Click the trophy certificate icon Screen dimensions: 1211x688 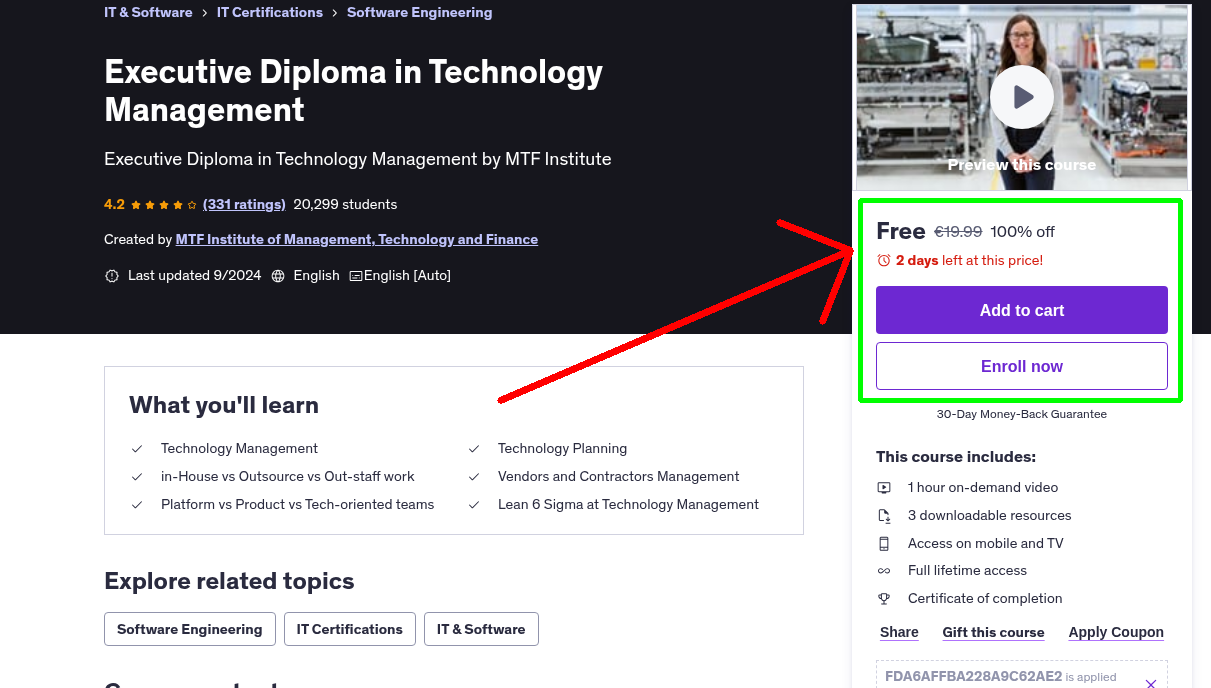click(884, 599)
